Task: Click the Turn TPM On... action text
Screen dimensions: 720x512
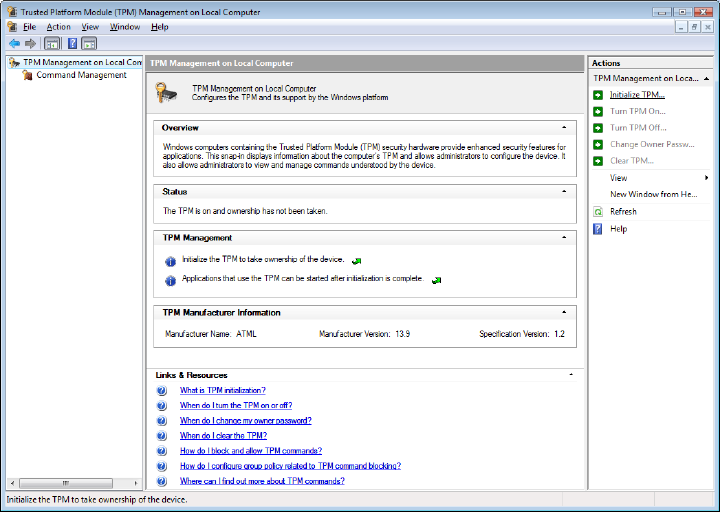Action: point(637,111)
